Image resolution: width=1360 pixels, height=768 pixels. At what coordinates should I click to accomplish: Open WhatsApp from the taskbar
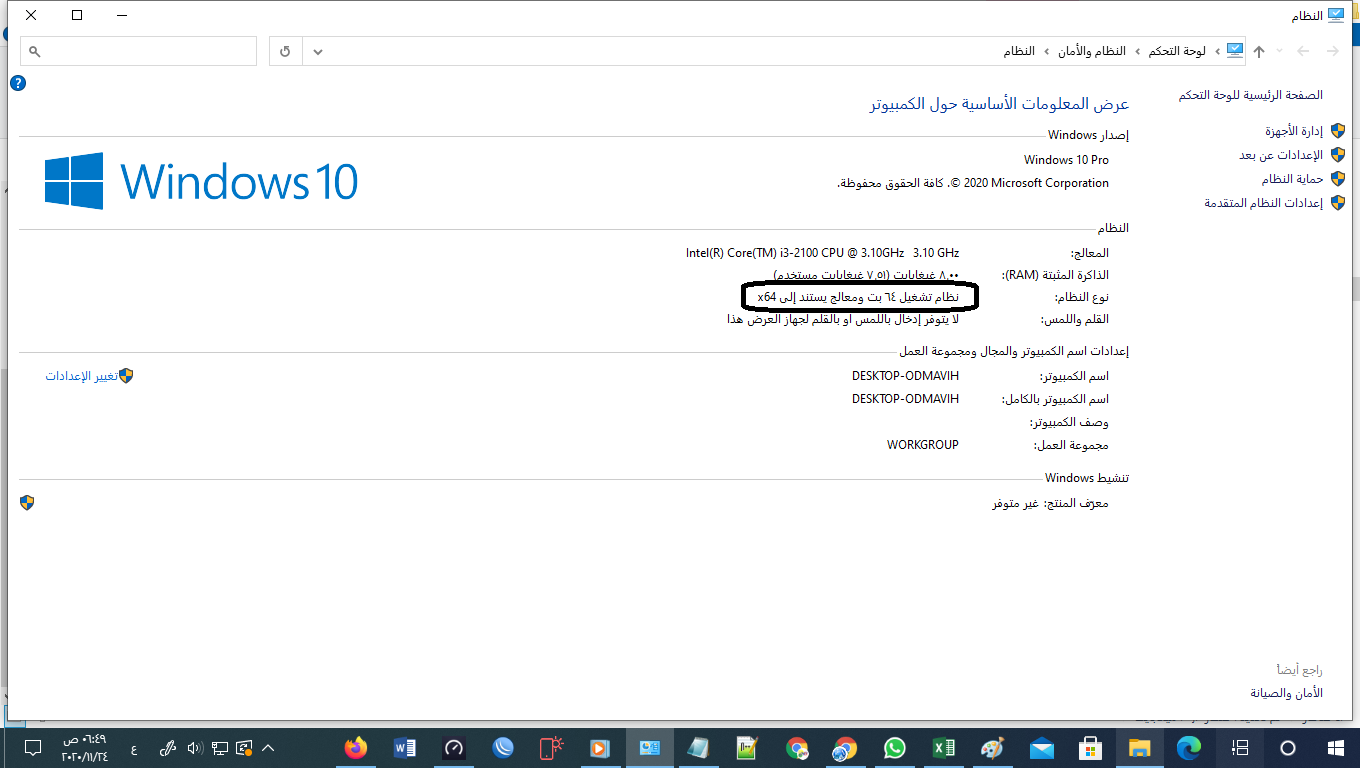894,748
